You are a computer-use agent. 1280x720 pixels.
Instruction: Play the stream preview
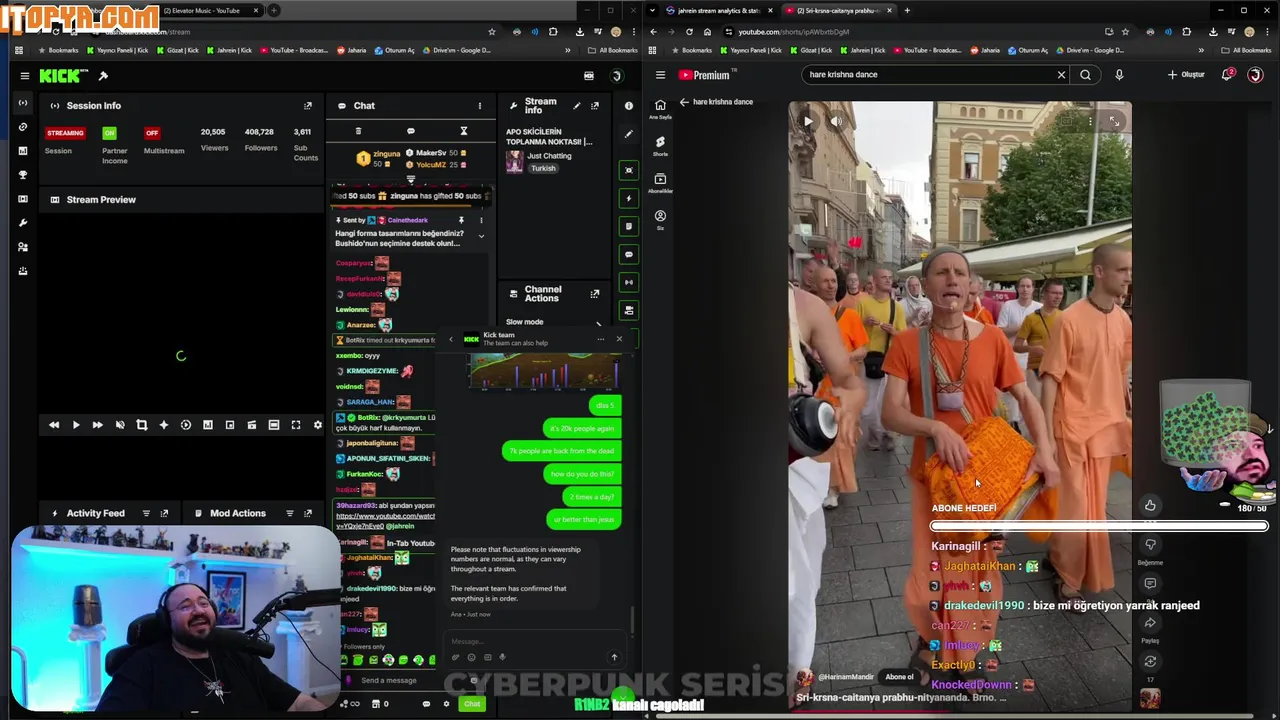click(x=76, y=425)
